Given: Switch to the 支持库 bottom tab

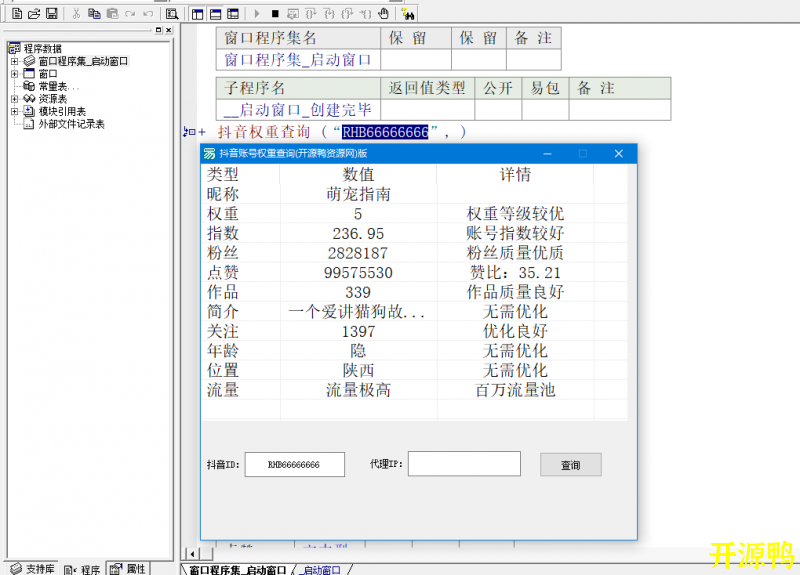Looking at the screenshot, I should click(33, 568).
